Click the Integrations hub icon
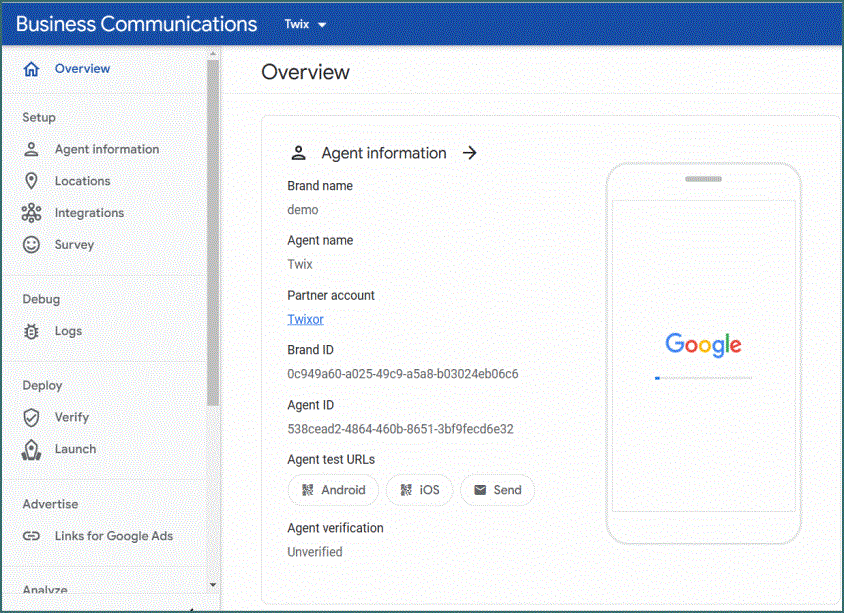This screenshot has height=613, width=844. [31, 213]
